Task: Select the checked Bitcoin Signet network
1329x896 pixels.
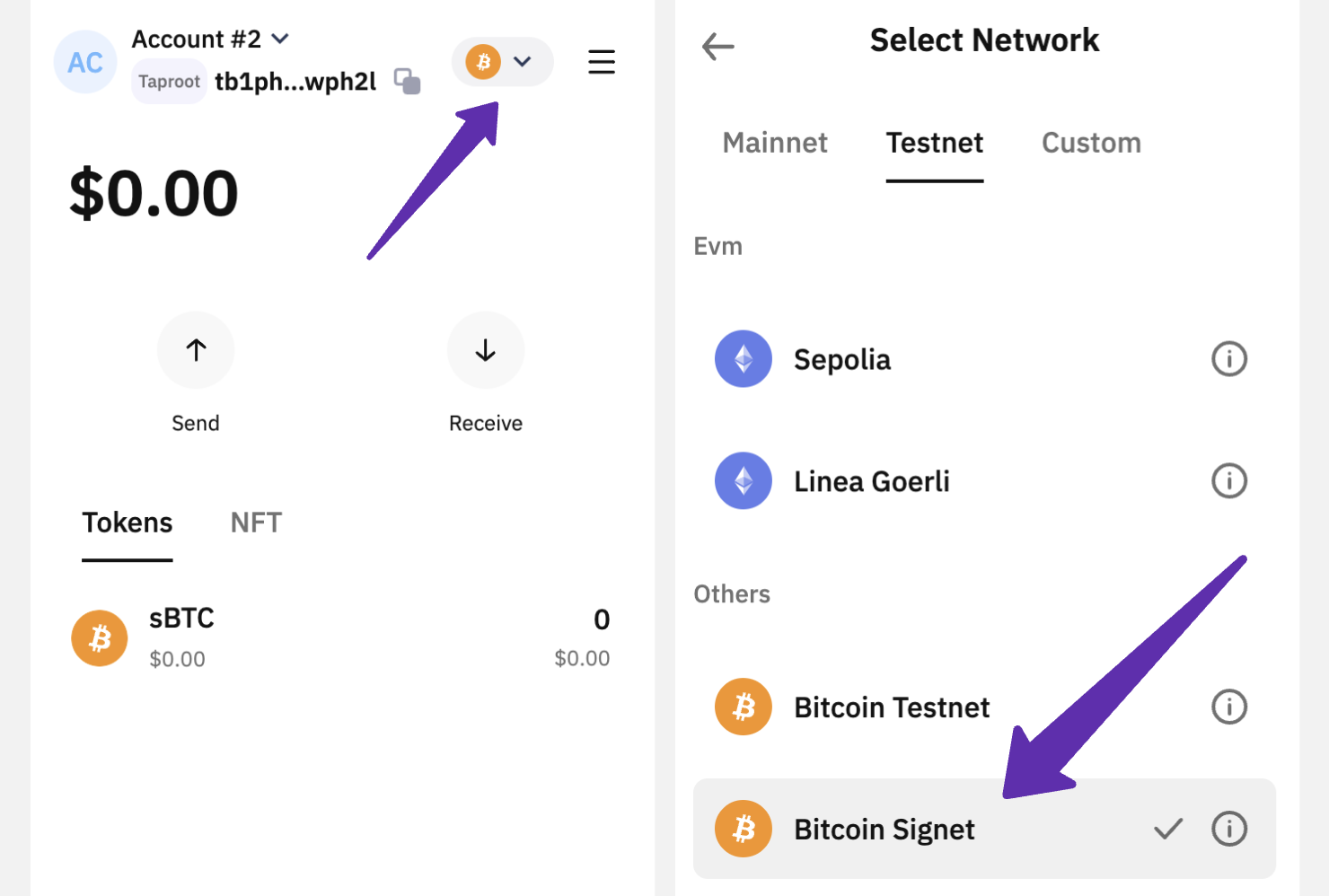Action: tap(885, 829)
